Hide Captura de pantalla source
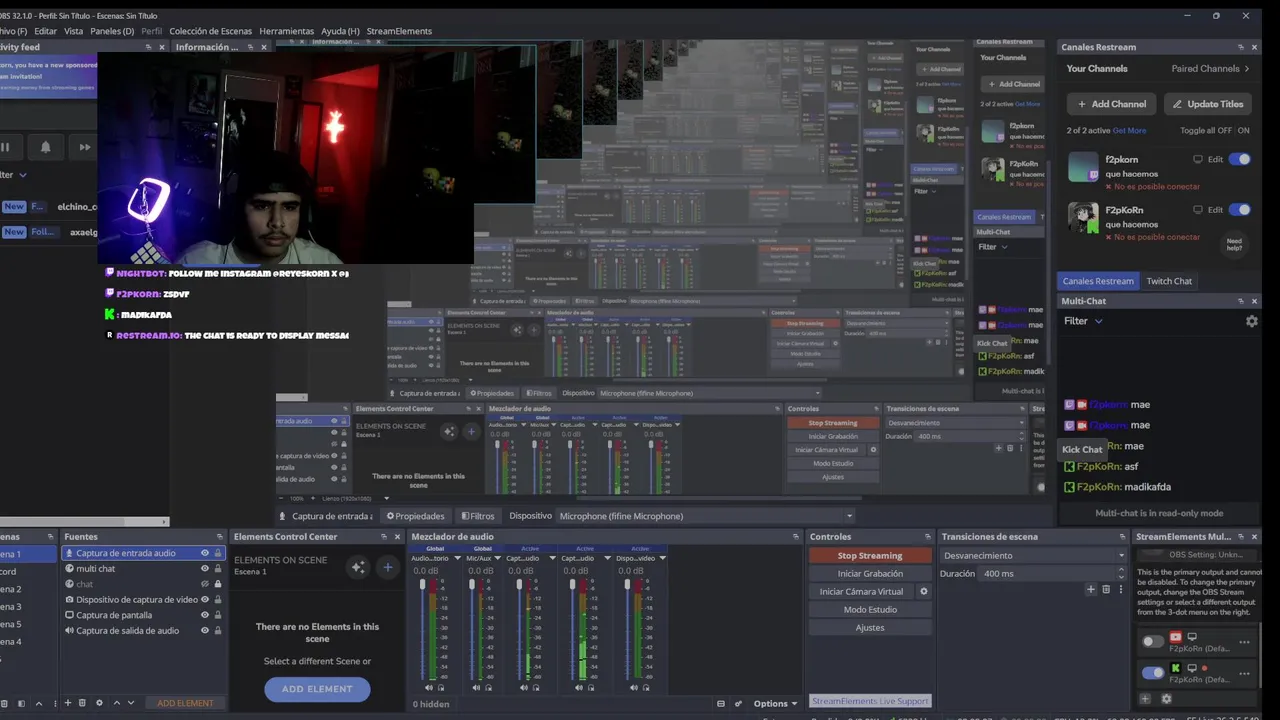1280x720 pixels. click(x=205, y=615)
